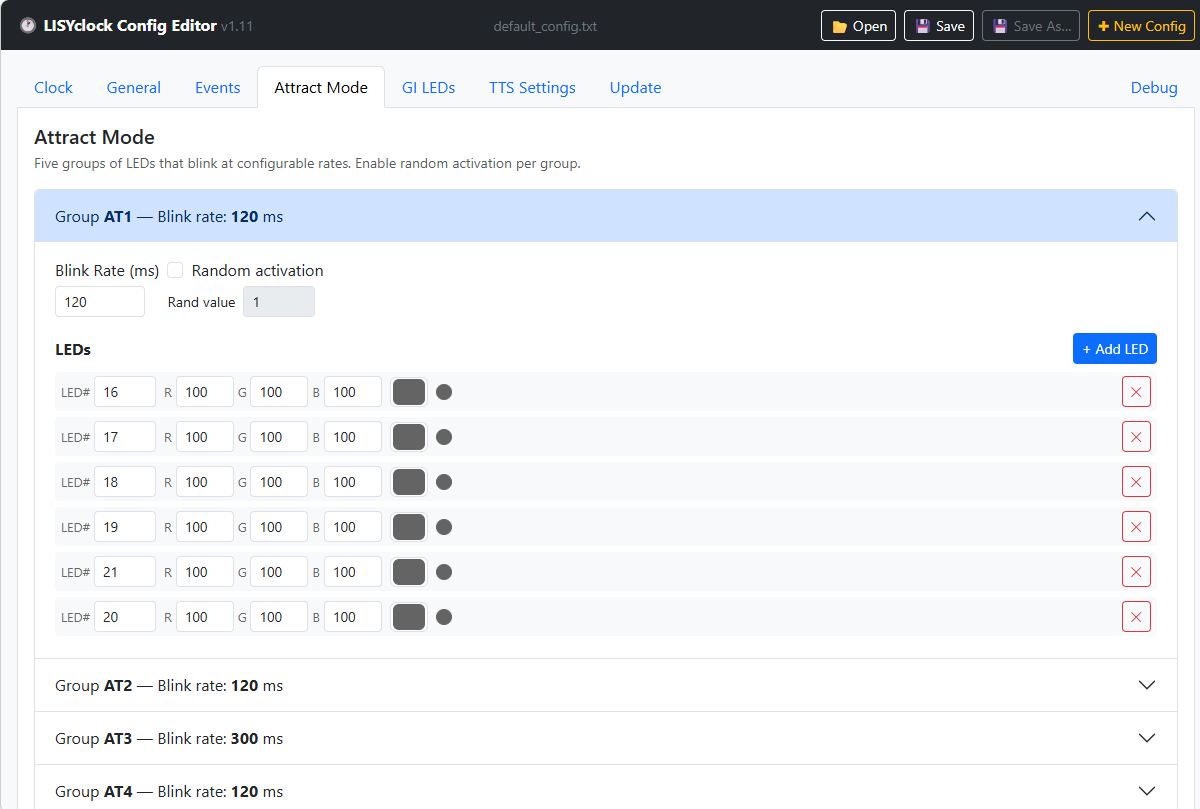
Task: Click the folder icon on the Open button
Action: [x=840, y=26]
